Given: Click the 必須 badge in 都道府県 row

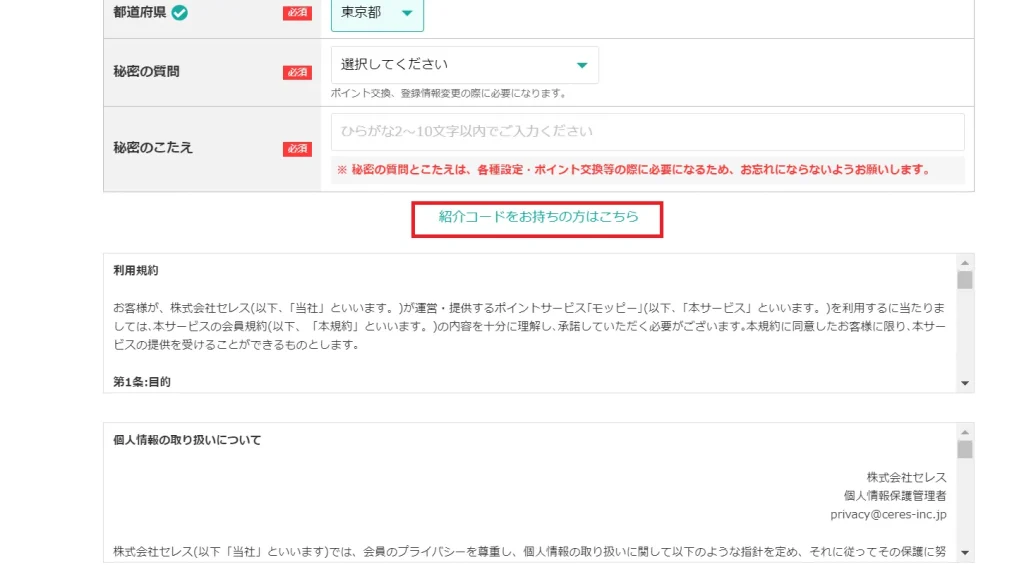Looking at the screenshot, I should click(297, 13).
